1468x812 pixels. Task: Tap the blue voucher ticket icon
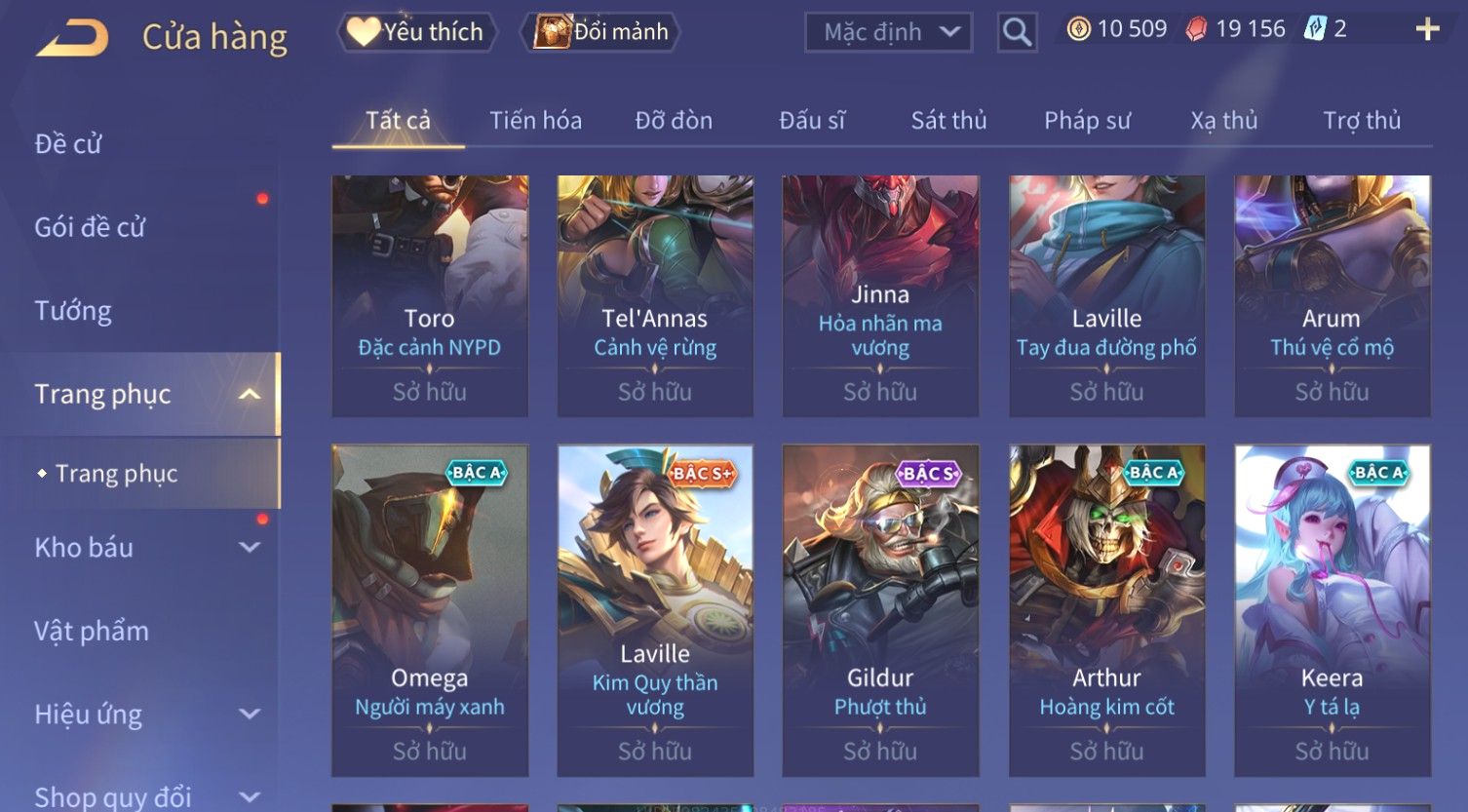pyautogui.click(x=1315, y=29)
